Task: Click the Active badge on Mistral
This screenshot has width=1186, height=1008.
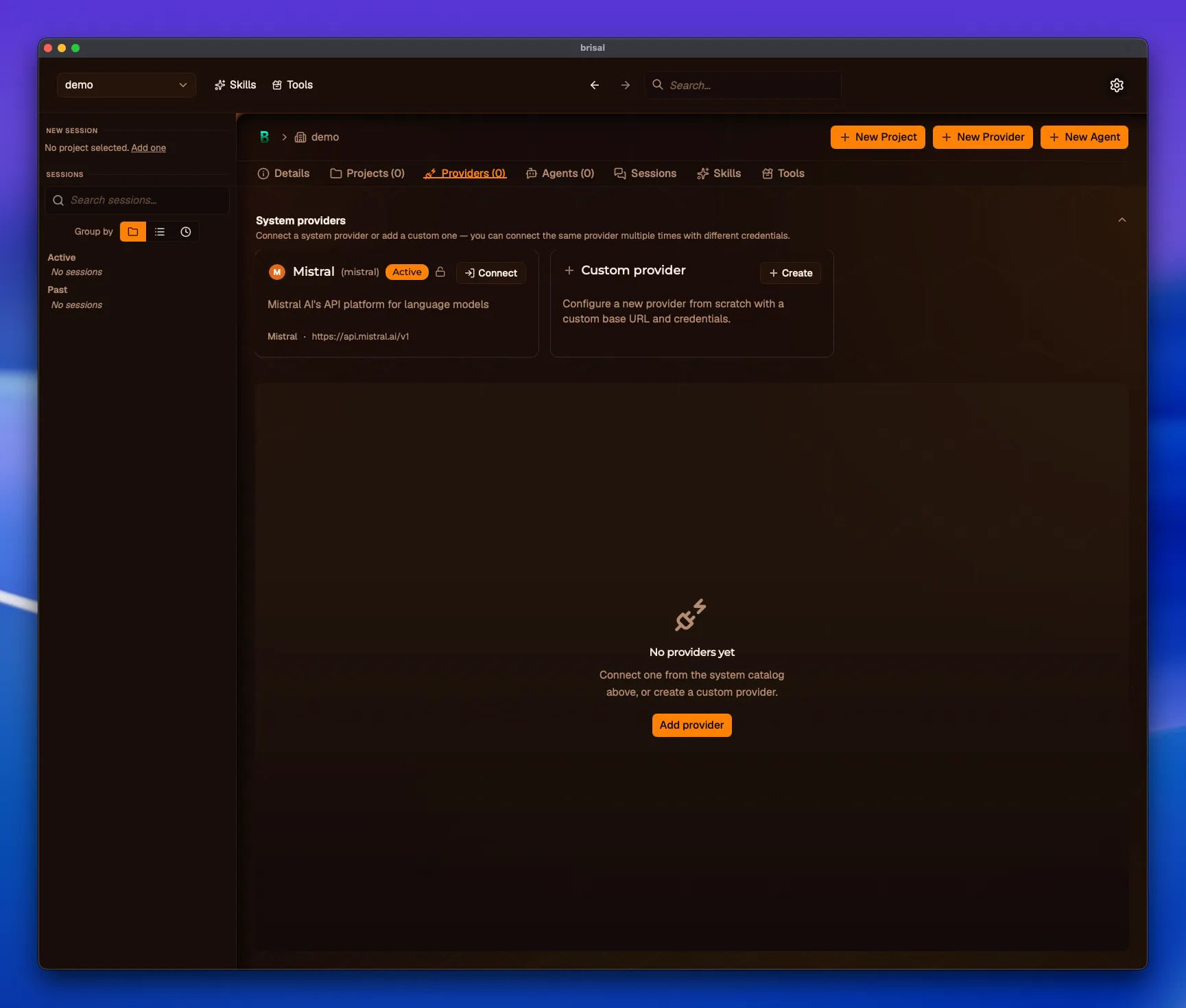Action: [x=407, y=272]
